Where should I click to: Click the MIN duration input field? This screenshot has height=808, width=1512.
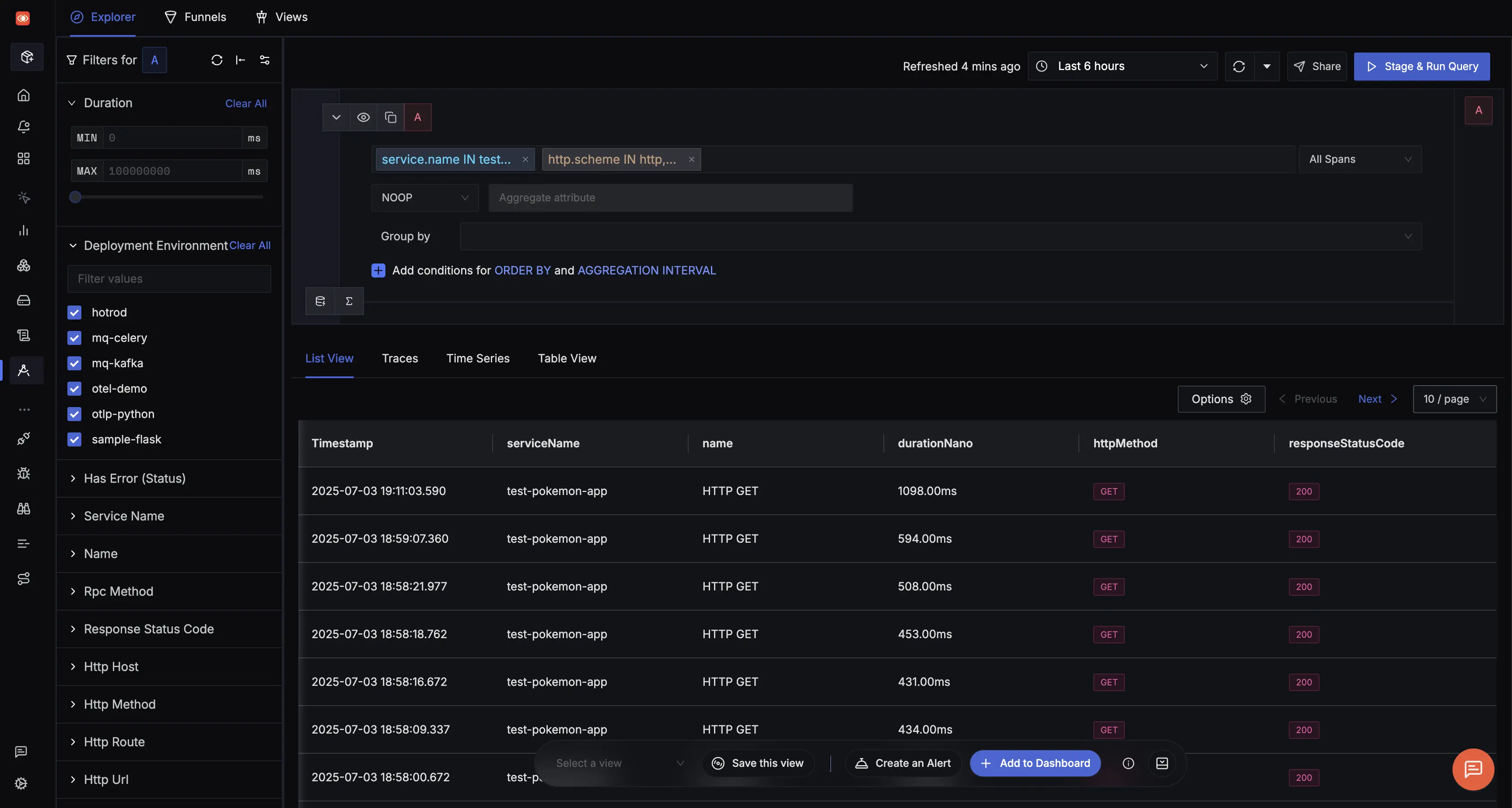pyautogui.click(x=172, y=138)
